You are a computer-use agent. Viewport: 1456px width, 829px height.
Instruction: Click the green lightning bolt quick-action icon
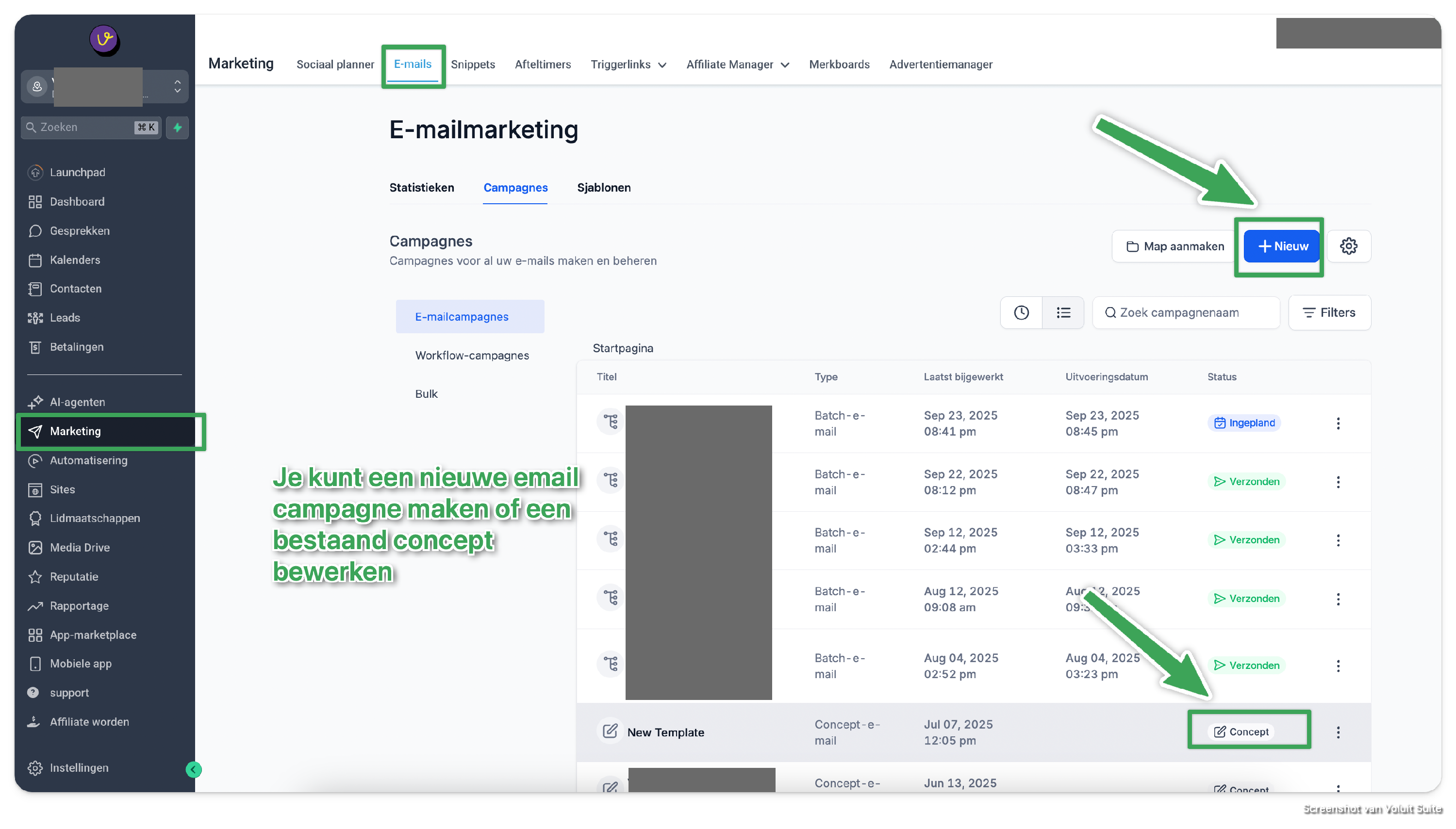pos(177,128)
